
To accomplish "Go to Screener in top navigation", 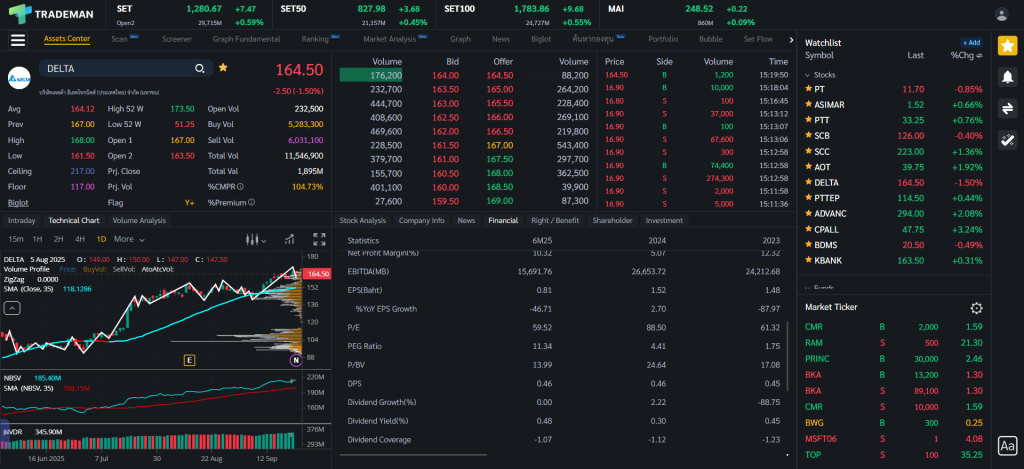I will (177, 39).
